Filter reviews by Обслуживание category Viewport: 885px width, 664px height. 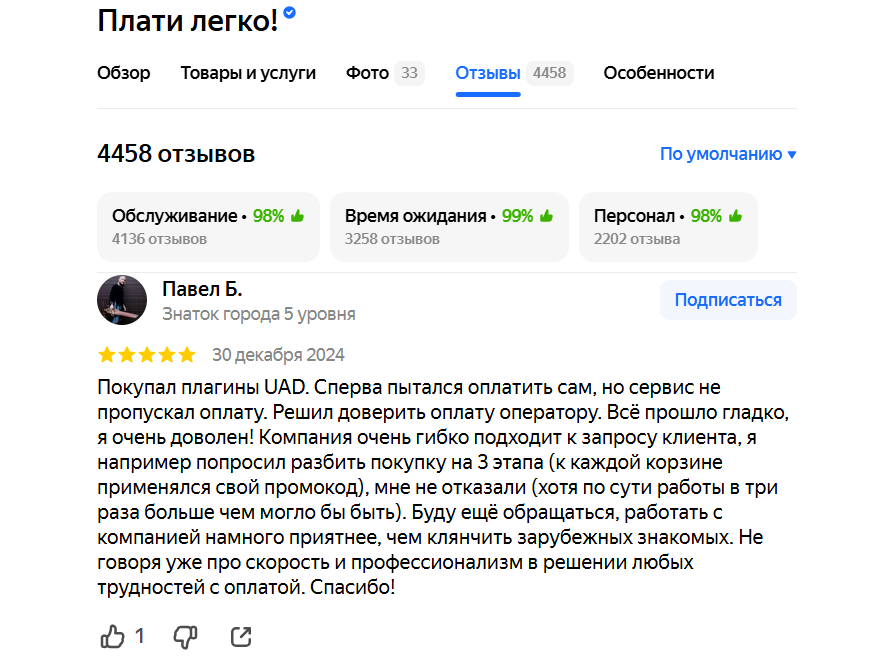[x=208, y=227]
